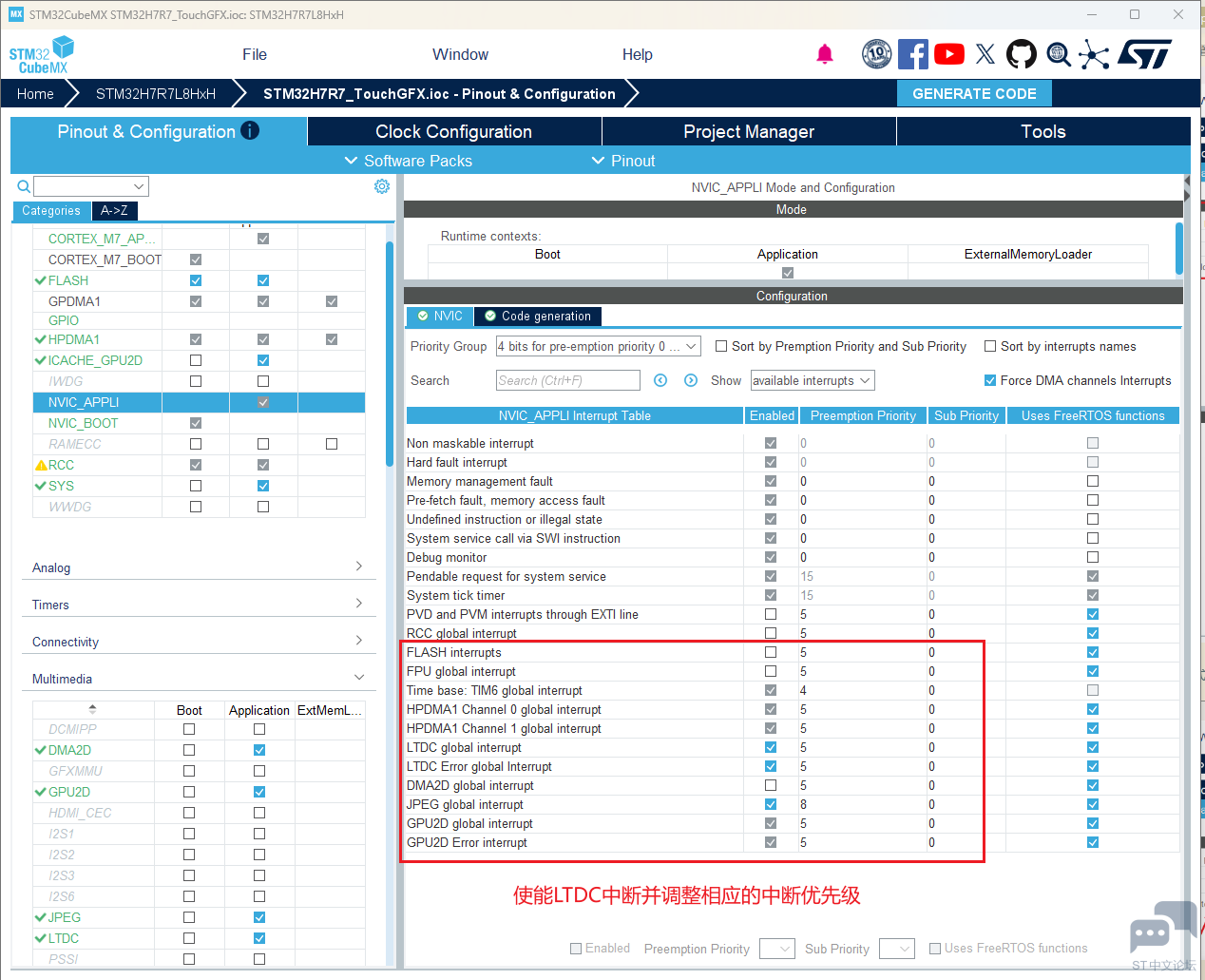
Task: Open the category search combo box
Action: pyautogui.click(x=91, y=186)
